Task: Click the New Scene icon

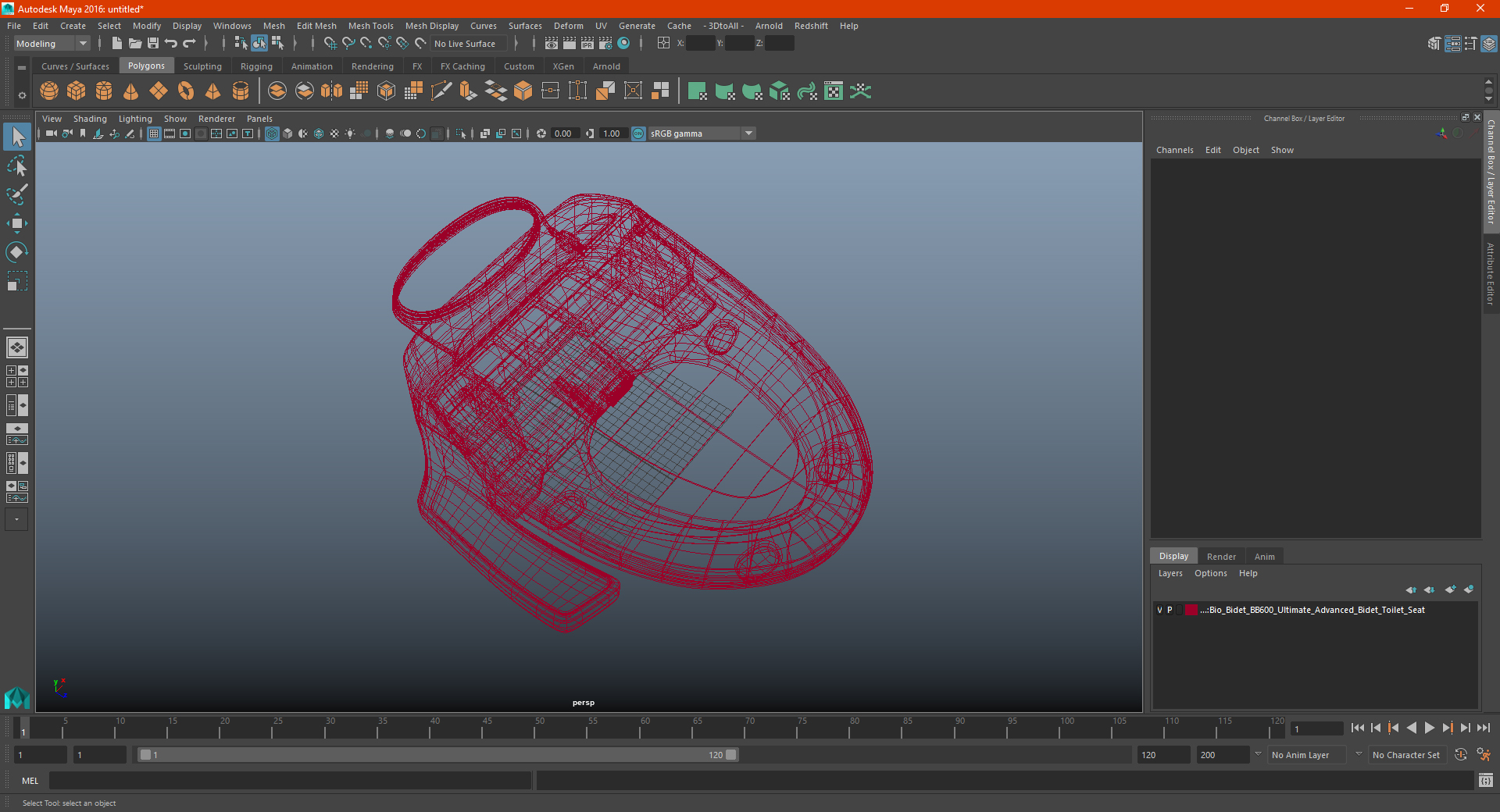Action: tap(116, 44)
